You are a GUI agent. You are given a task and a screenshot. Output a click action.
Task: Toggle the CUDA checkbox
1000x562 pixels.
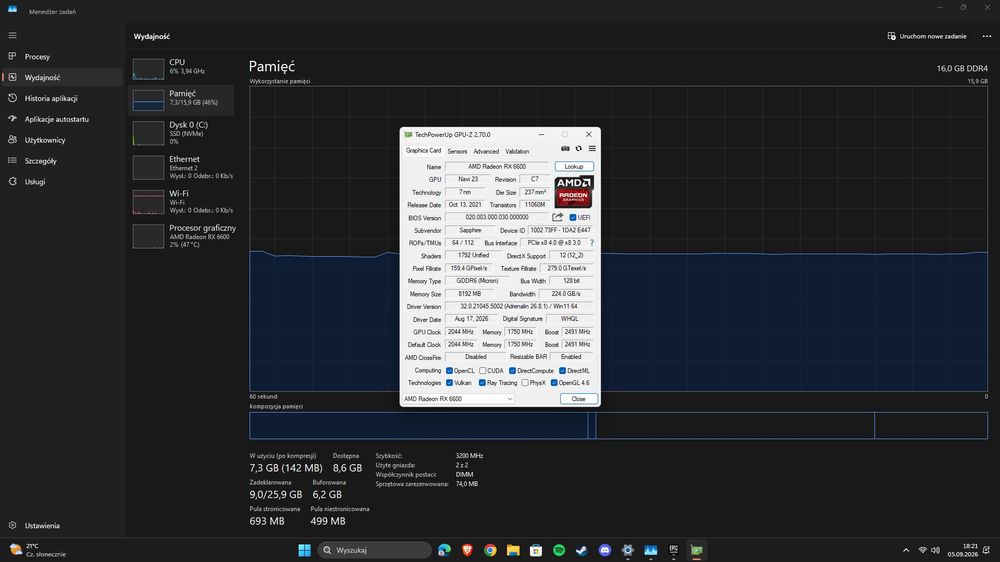pyautogui.click(x=483, y=371)
